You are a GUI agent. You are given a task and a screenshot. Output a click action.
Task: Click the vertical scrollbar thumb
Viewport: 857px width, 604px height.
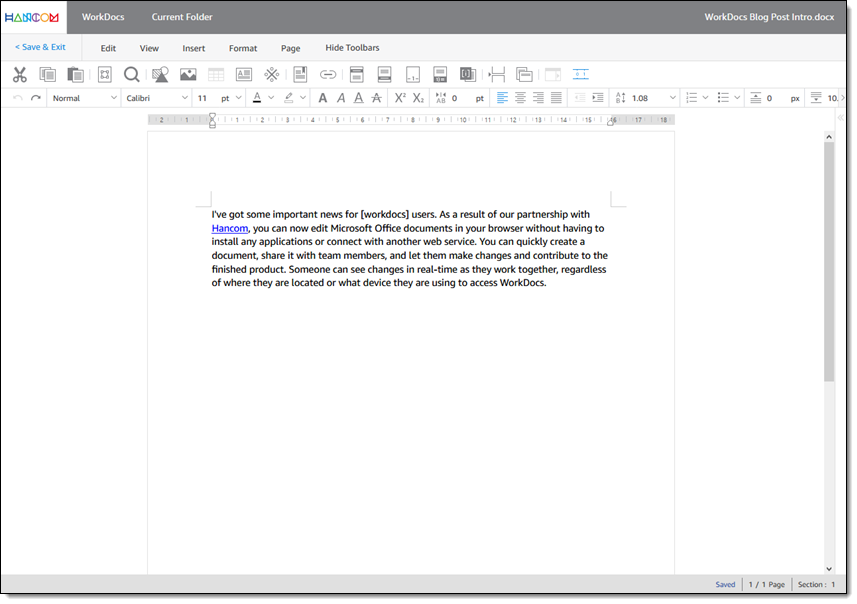click(828, 260)
